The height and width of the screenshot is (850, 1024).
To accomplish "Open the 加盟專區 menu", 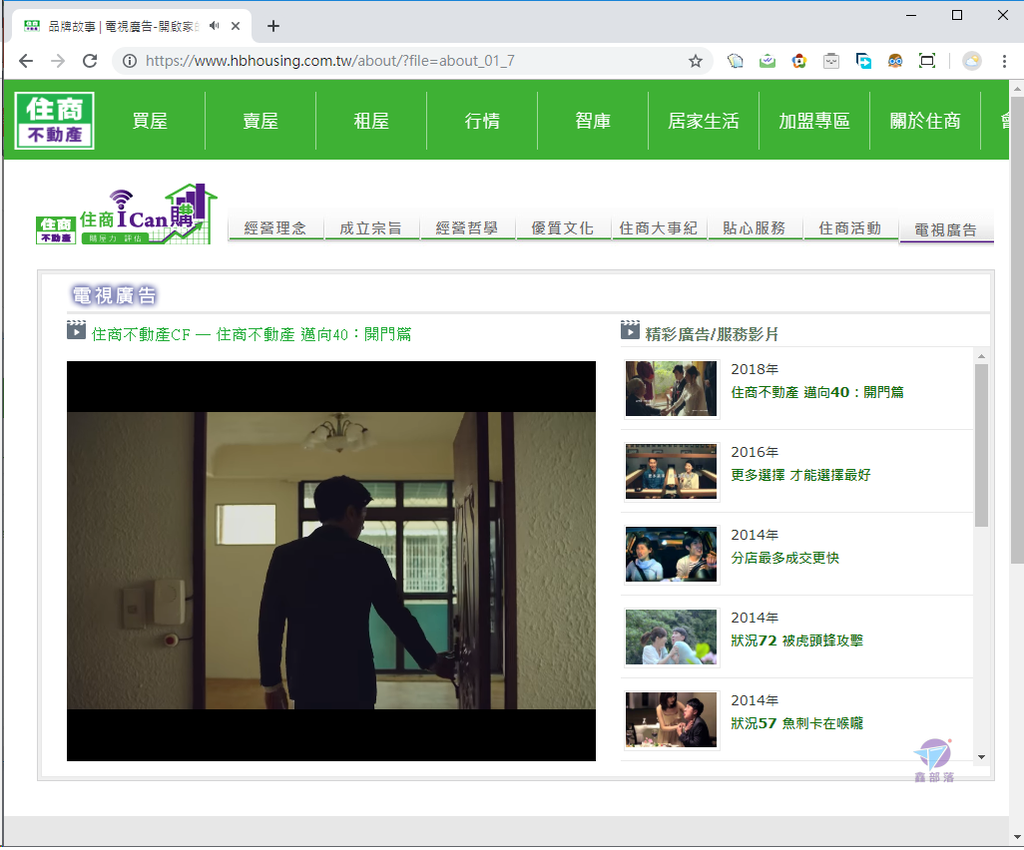I will pos(814,121).
